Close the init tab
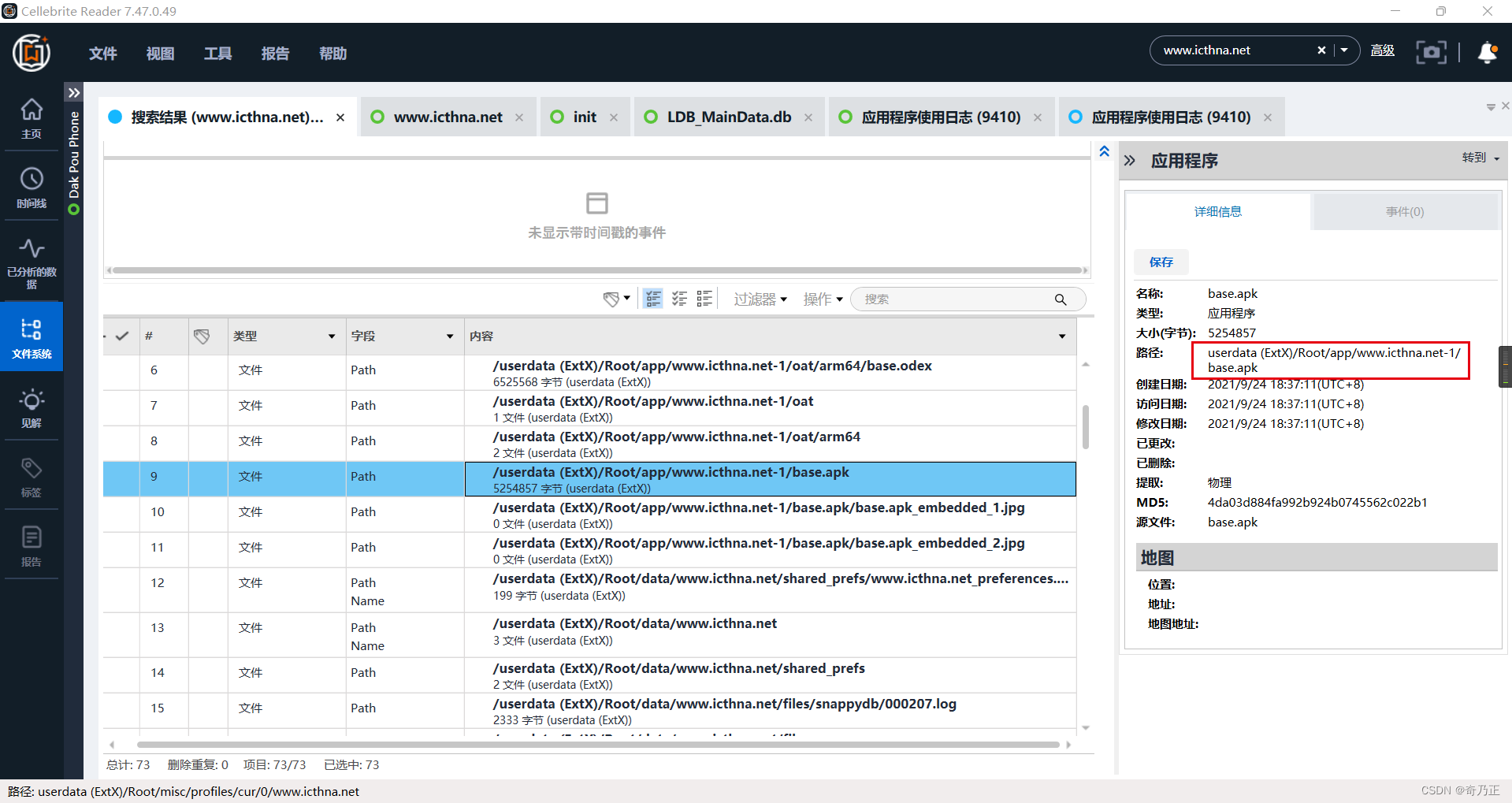The width and height of the screenshot is (1512, 803). pos(614,117)
